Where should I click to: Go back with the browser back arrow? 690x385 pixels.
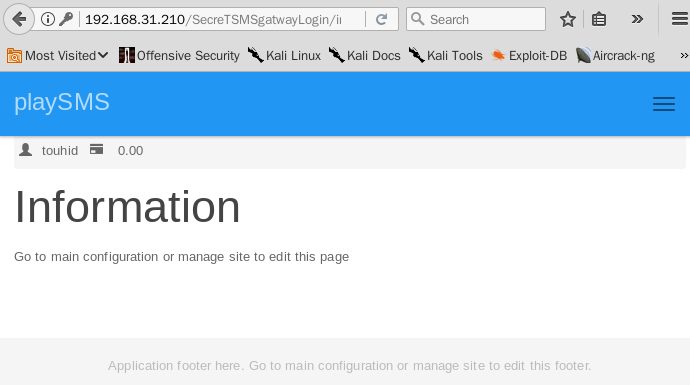tap(18, 19)
